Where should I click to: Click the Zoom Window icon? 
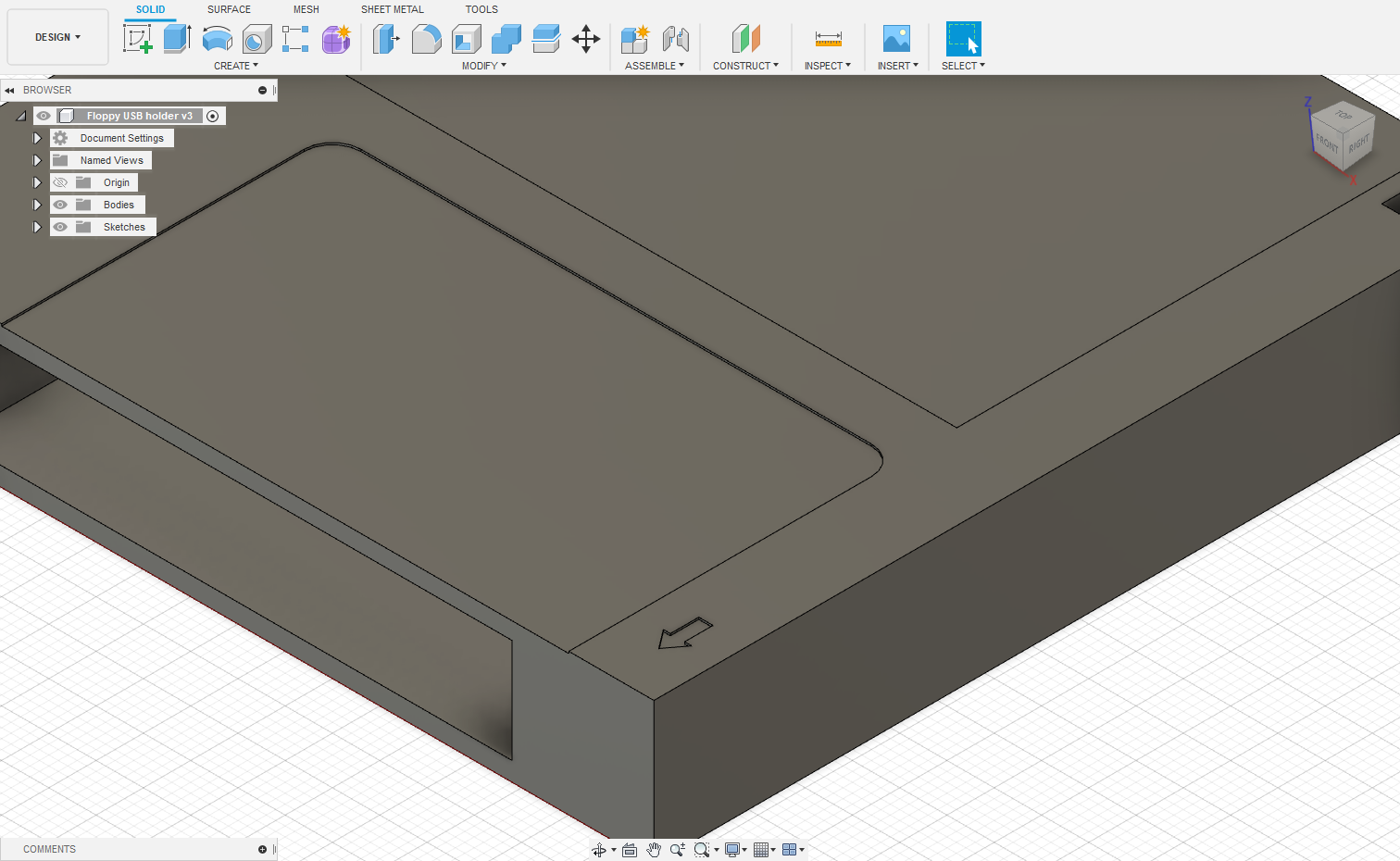pyautogui.click(x=702, y=850)
